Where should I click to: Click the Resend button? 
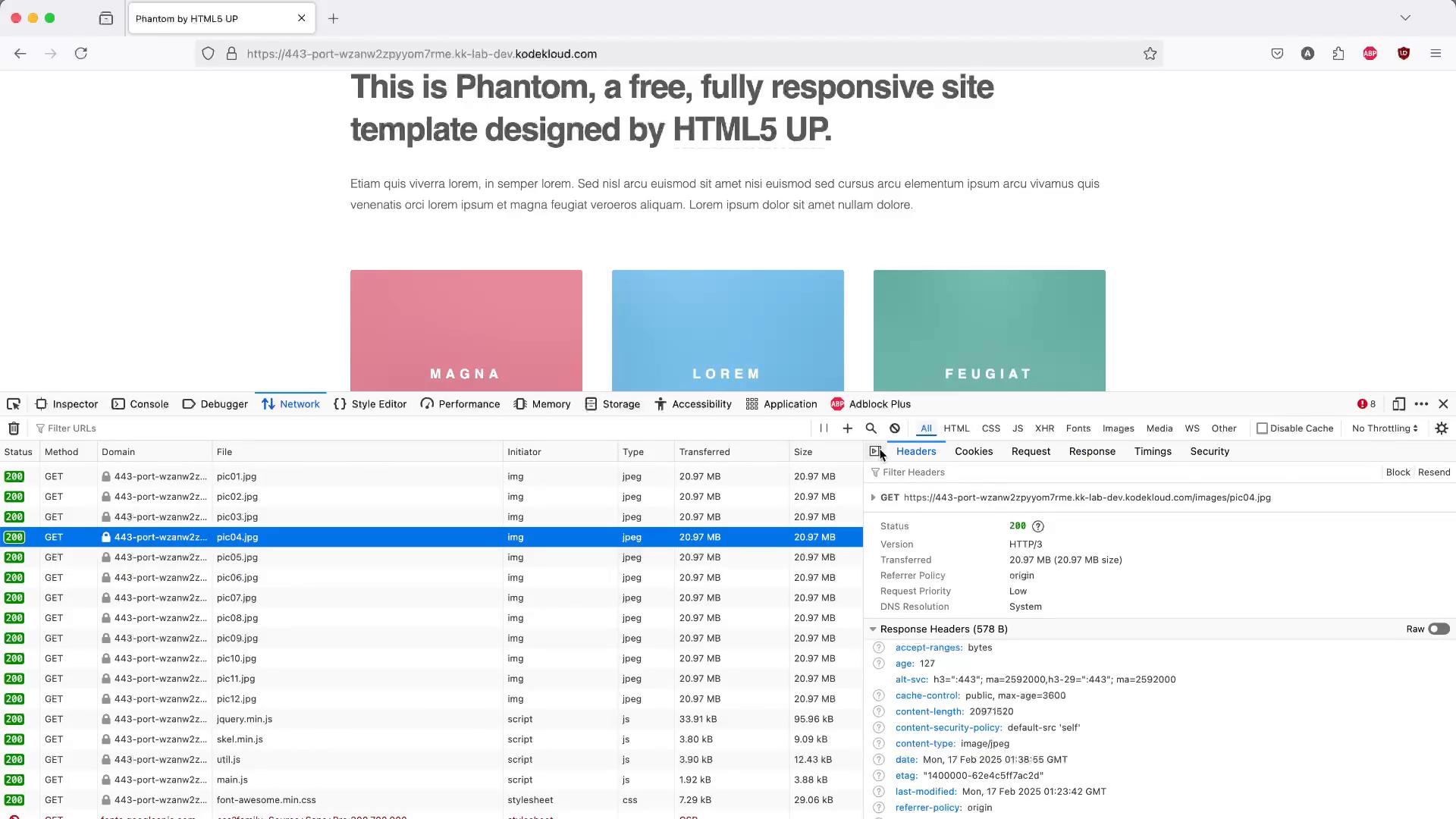tap(1434, 472)
